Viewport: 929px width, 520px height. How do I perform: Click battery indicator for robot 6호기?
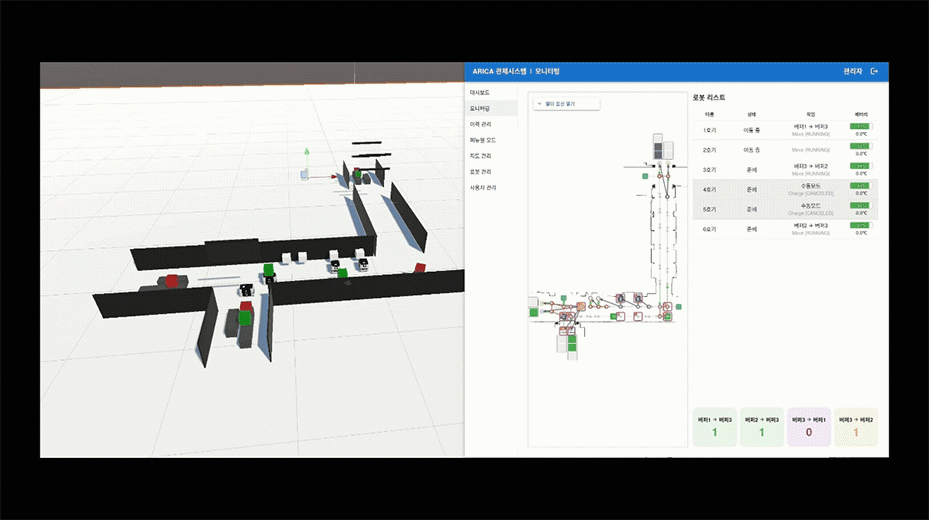[x=860, y=225]
